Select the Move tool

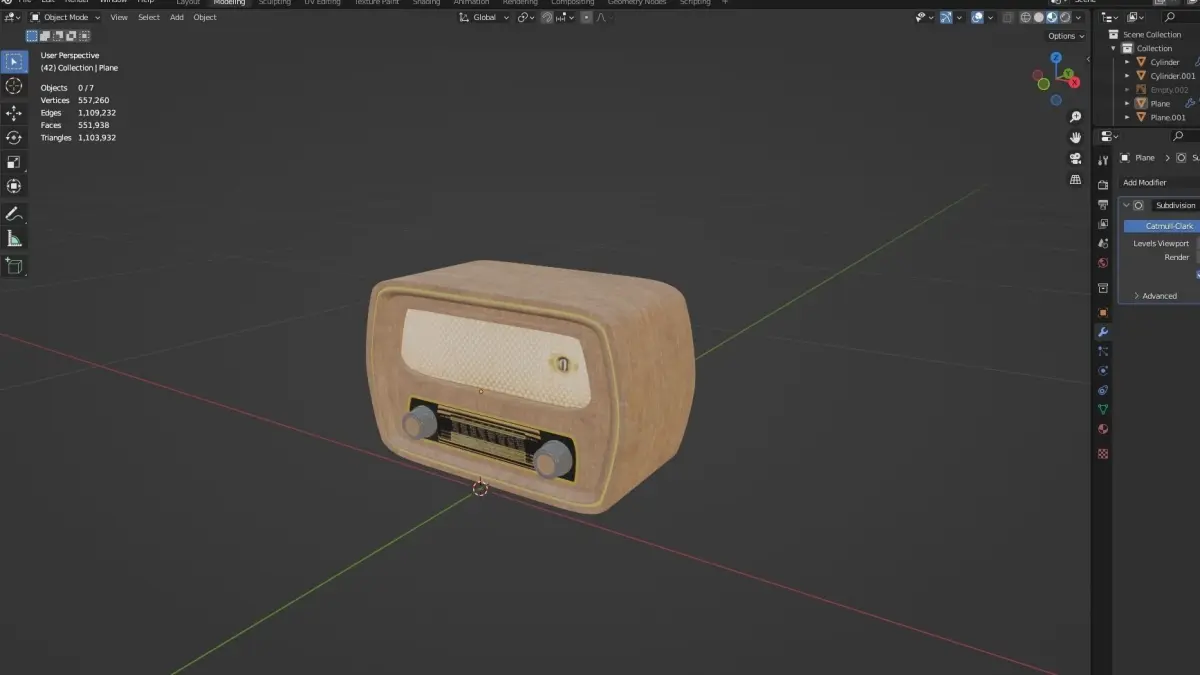click(x=14, y=114)
